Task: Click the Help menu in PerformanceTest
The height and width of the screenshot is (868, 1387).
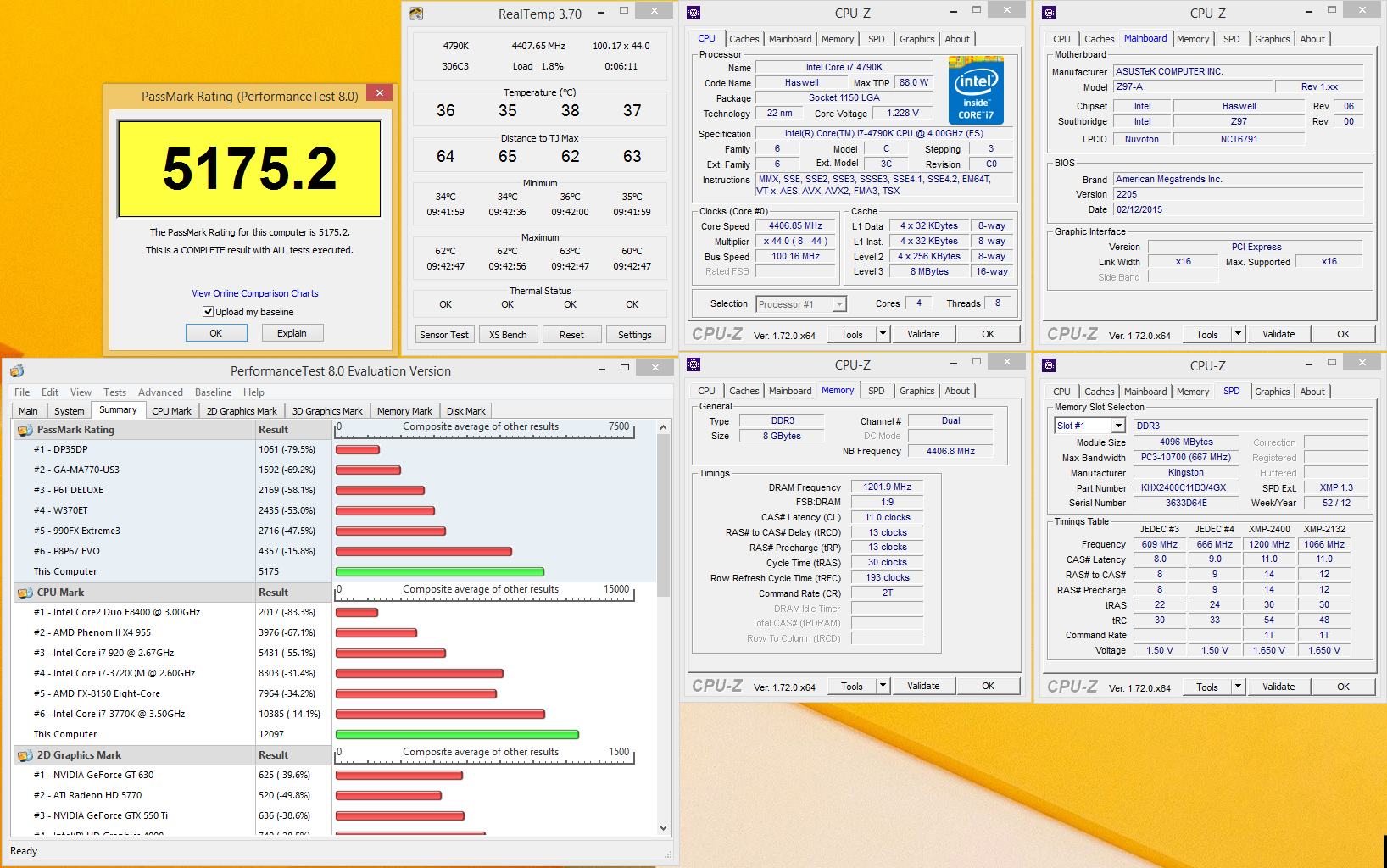Action: (x=253, y=392)
